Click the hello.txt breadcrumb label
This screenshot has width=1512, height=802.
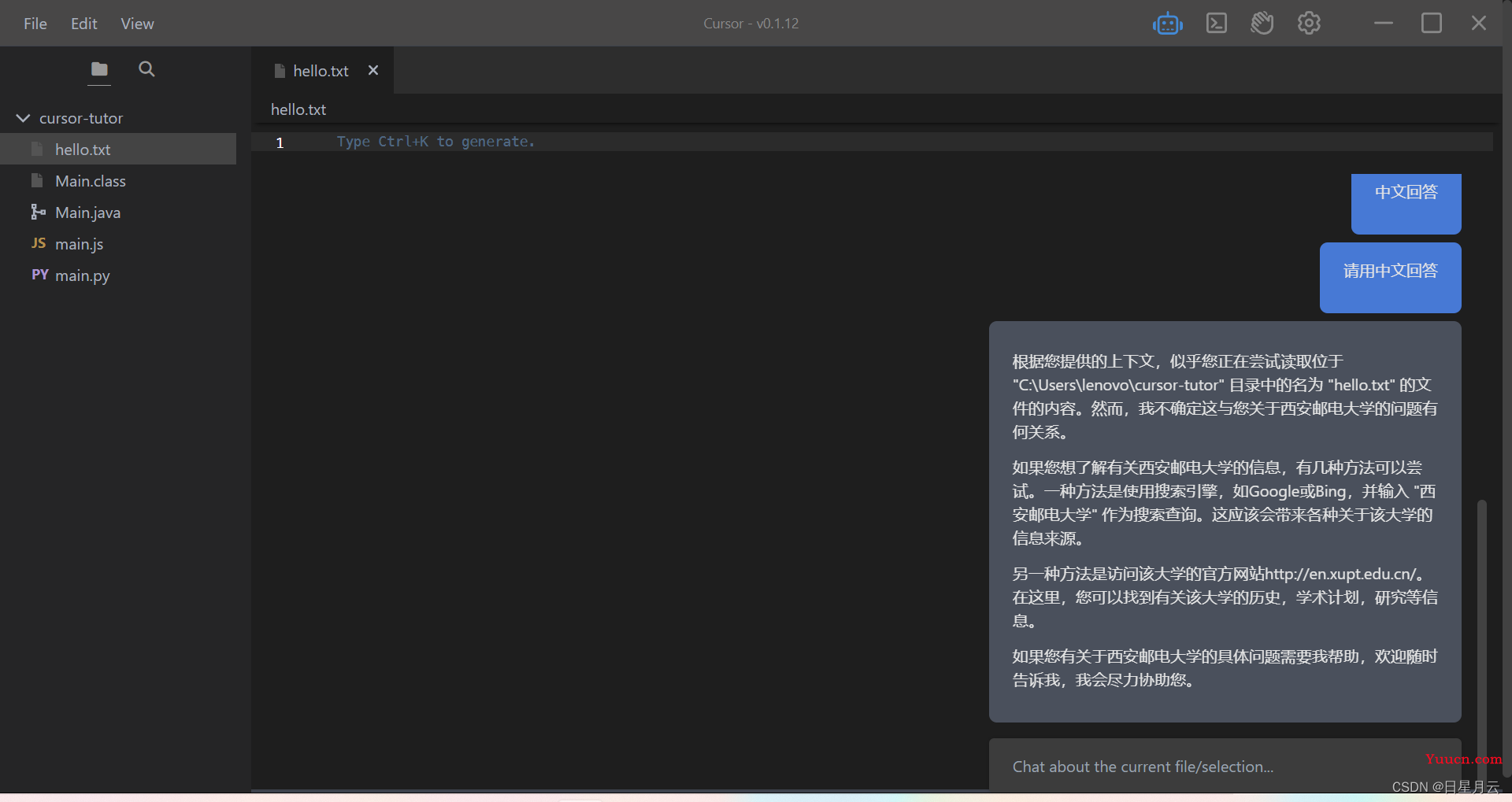point(298,109)
